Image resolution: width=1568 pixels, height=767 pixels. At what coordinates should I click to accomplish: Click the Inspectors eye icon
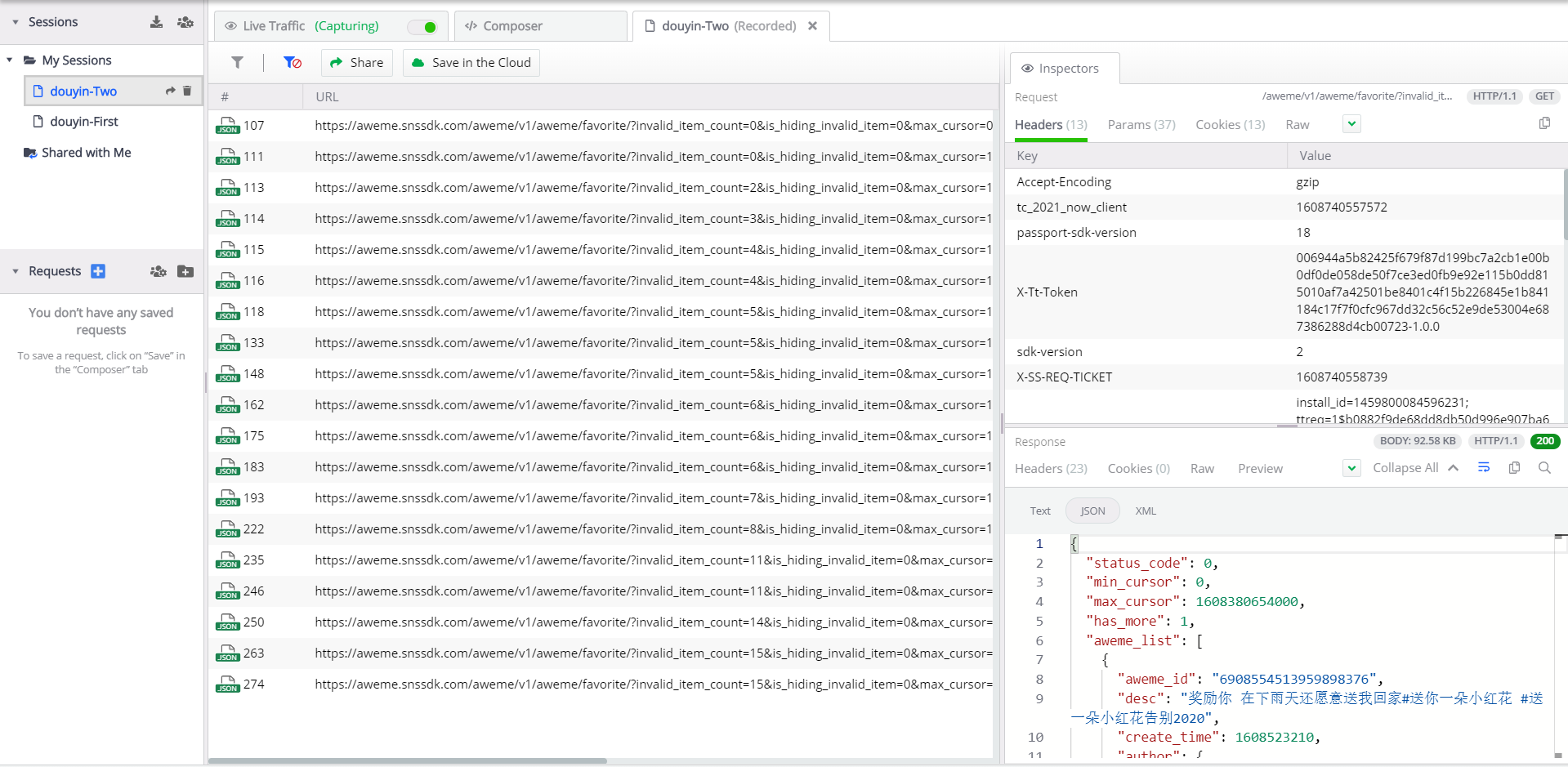pos(1027,69)
